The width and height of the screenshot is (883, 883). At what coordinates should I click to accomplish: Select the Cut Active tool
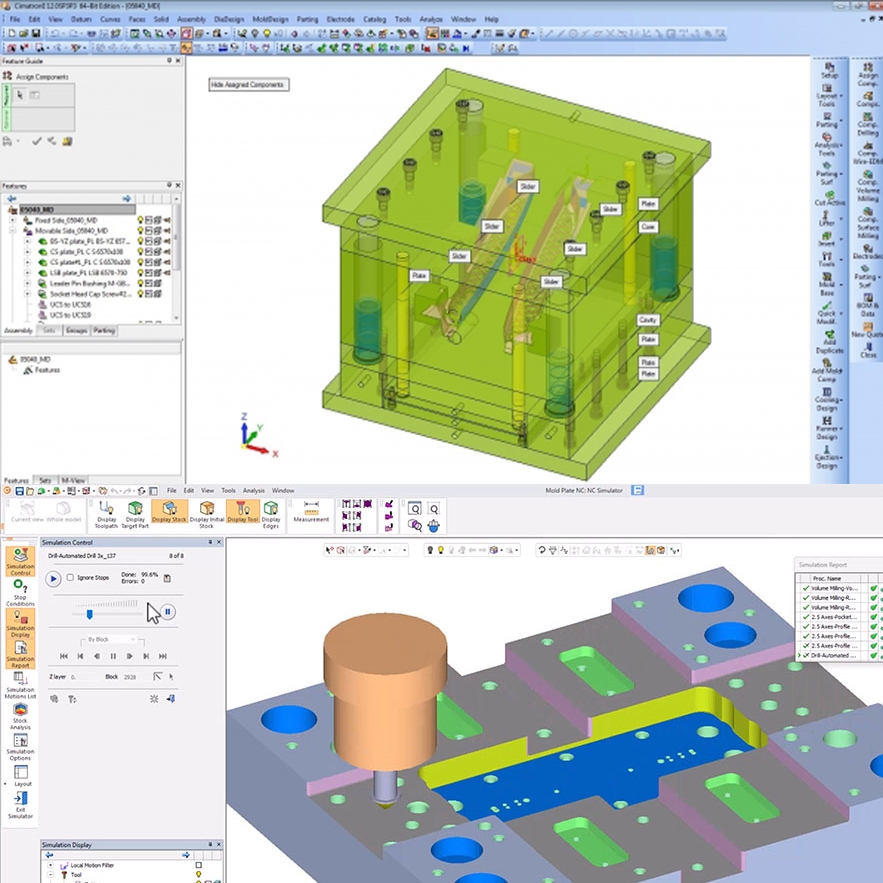829,198
